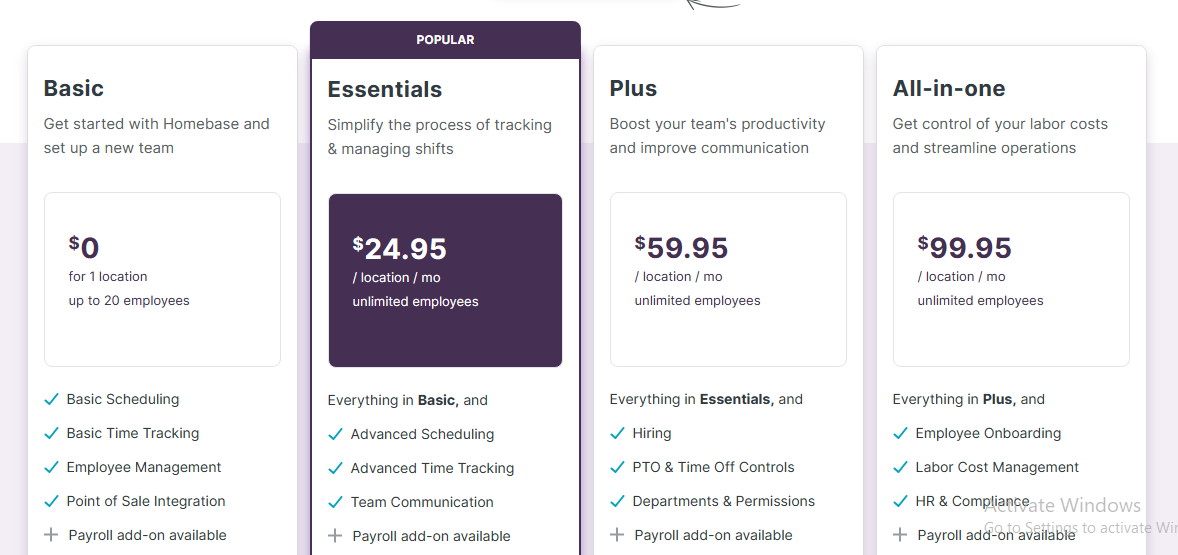Click the All-in-one plan heading
The image size is (1178, 555).
click(949, 89)
